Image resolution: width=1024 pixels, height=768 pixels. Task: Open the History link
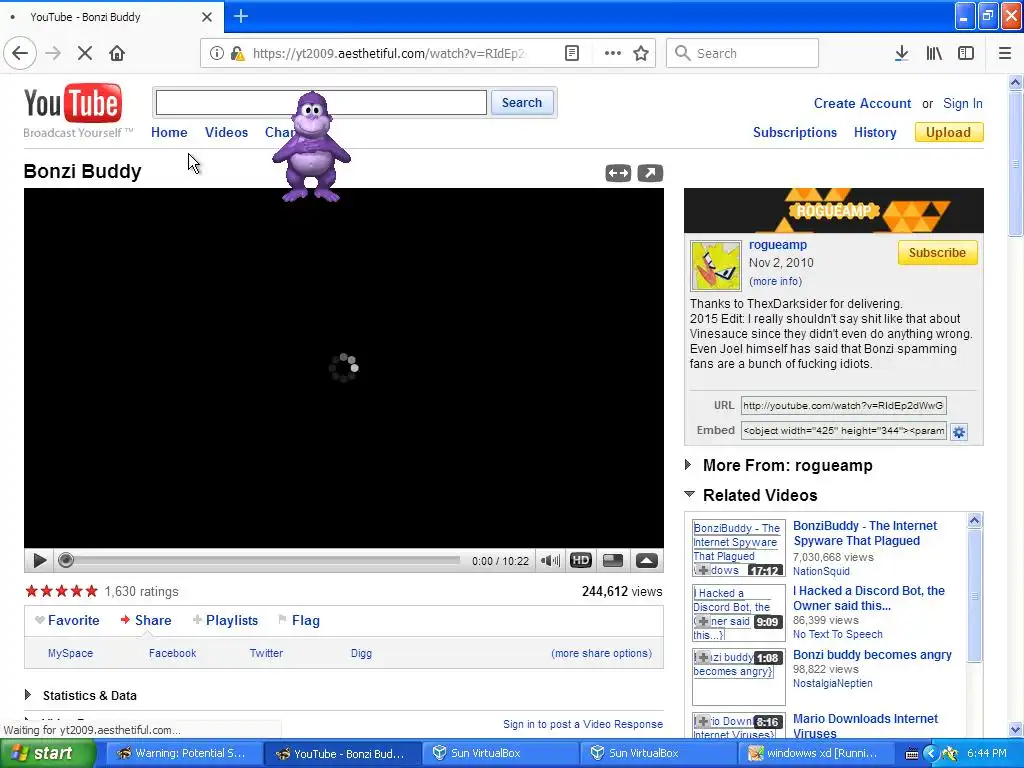pyautogui.click(x=875, y=133)
